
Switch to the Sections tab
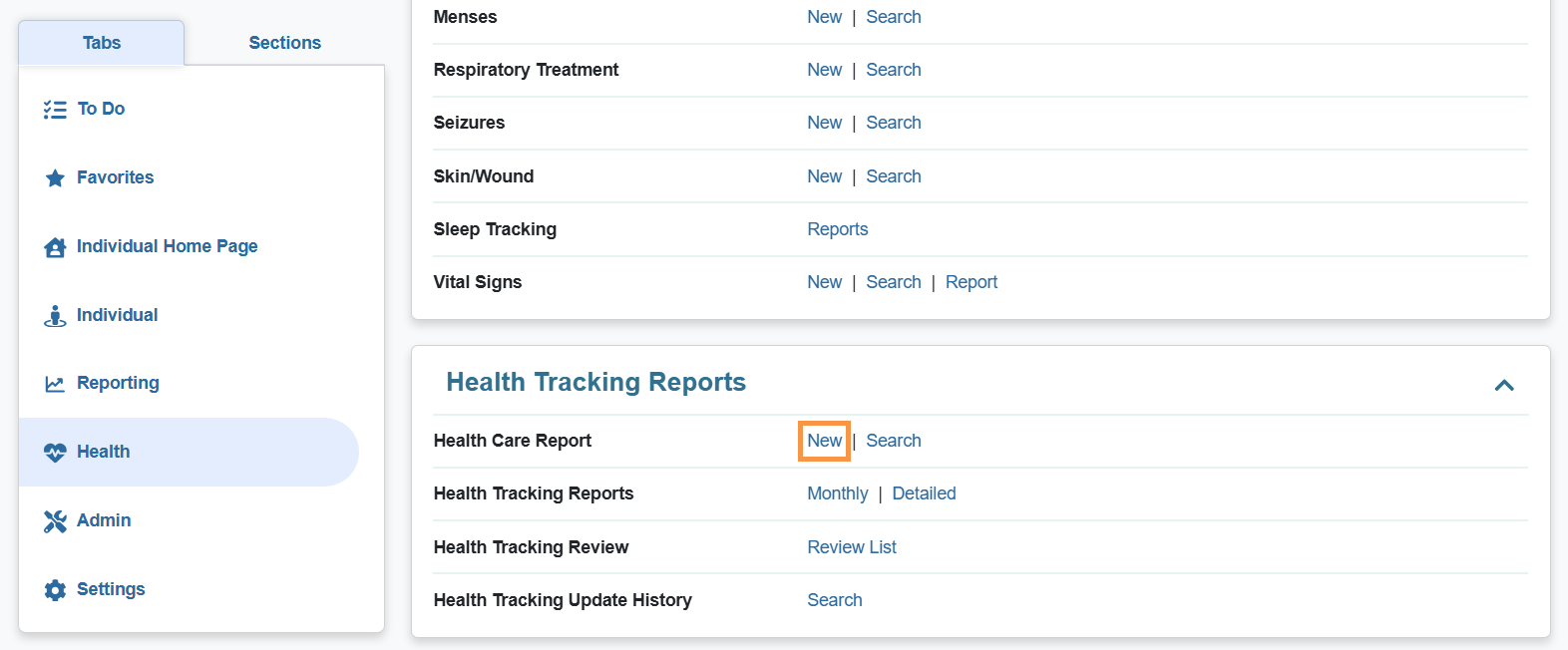click(x=284, y=42)
